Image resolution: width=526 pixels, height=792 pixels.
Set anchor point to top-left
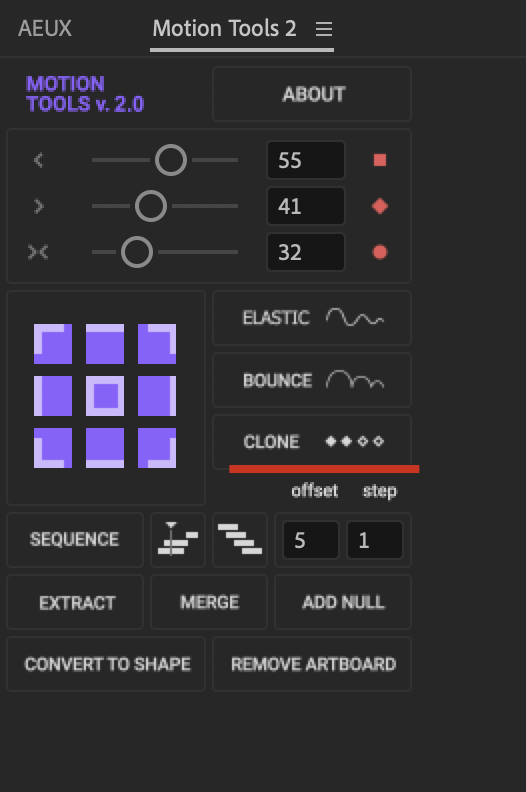point(53,344)
